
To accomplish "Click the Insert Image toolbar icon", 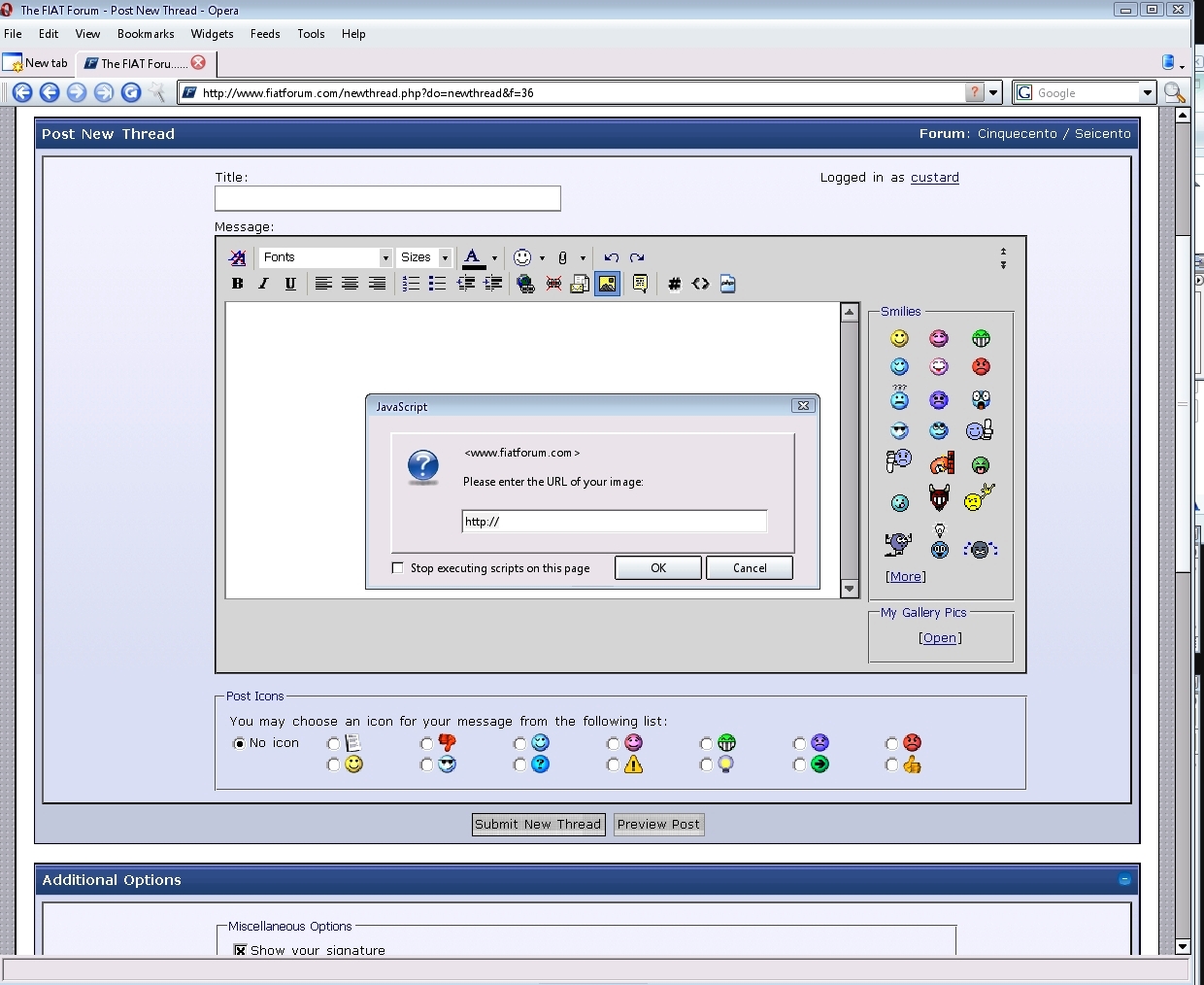I will click(608, 284).
